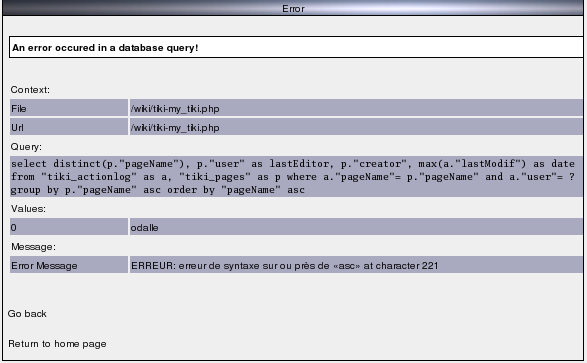Click the Error title bar
587x363 pixels.
tap(293, 8)
